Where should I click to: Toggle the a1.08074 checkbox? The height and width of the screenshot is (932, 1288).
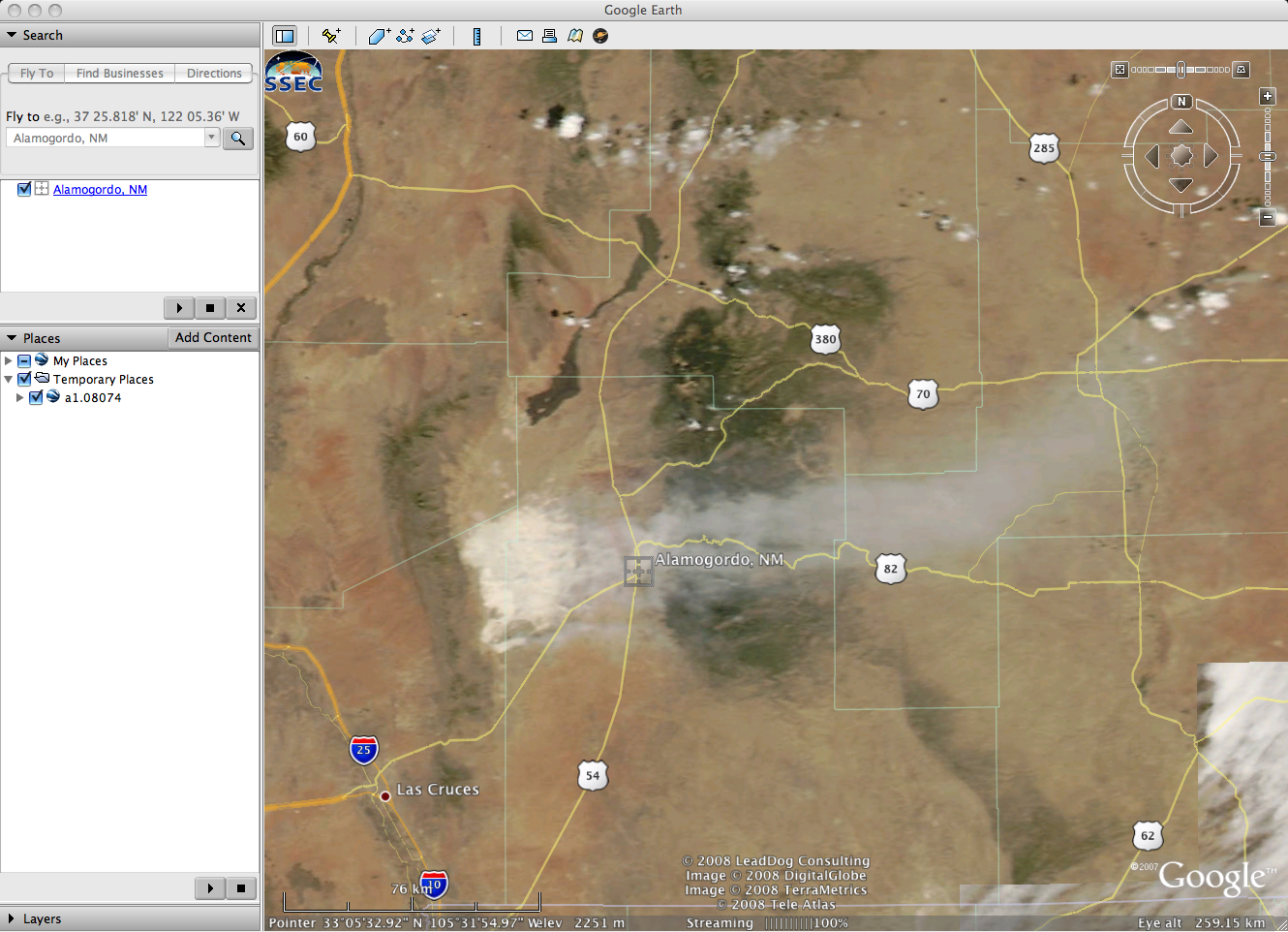point(36,397)
